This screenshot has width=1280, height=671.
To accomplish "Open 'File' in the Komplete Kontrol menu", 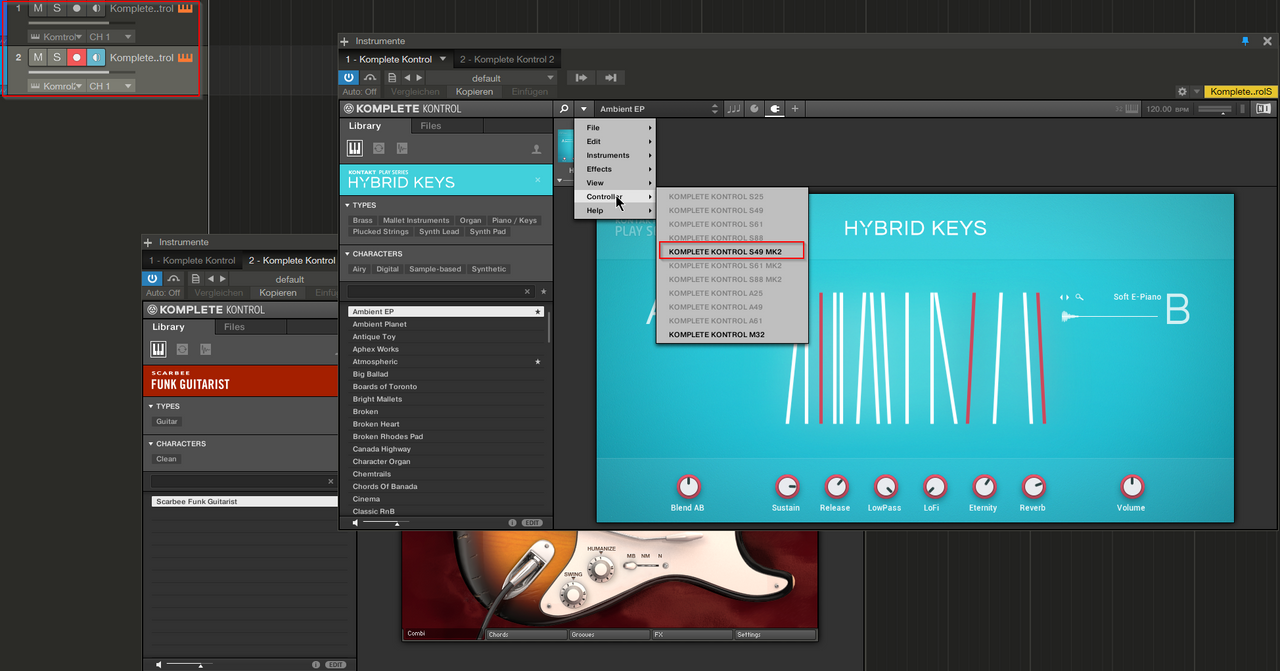I will coord(615,128).
